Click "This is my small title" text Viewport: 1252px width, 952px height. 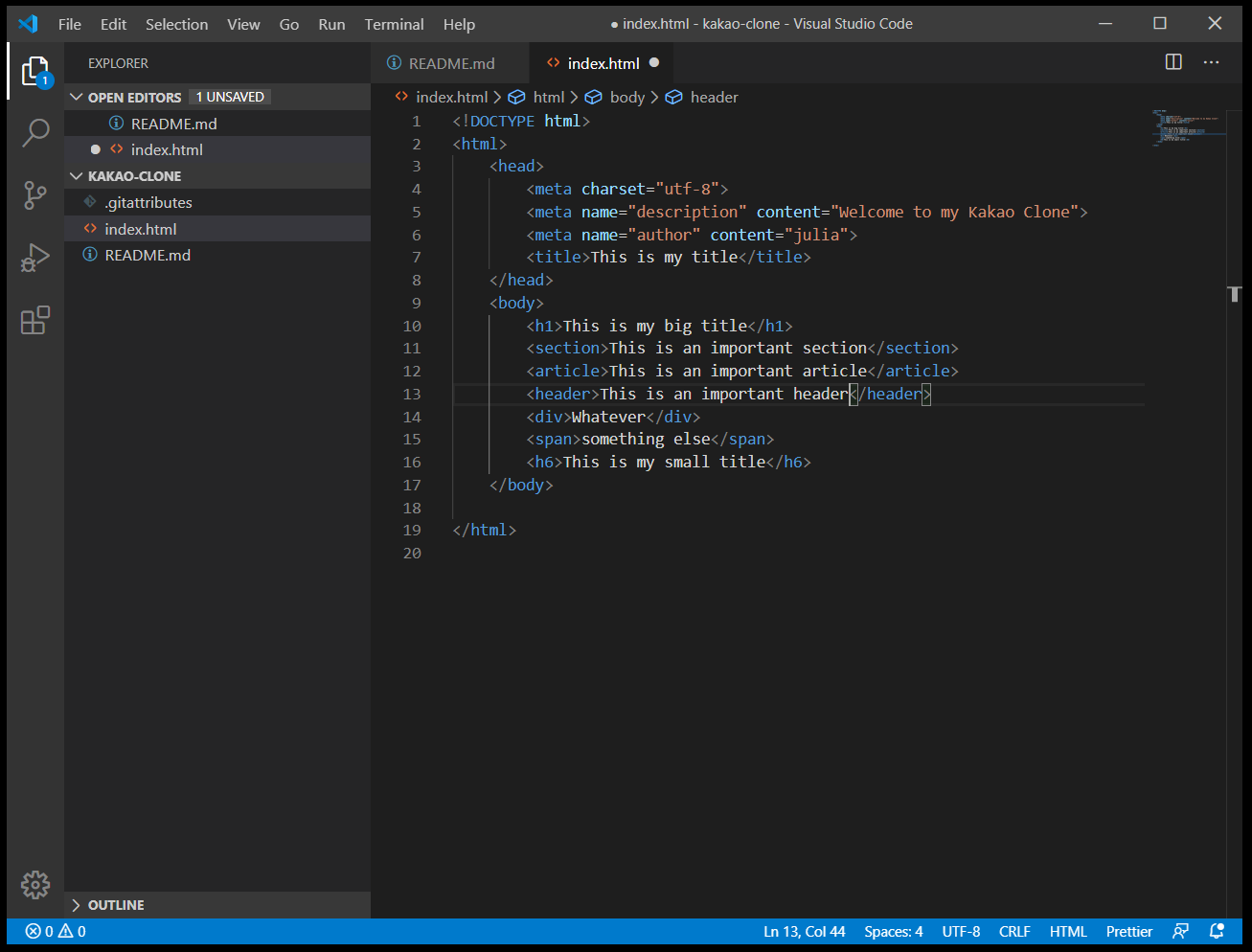(x=665, y=462)
